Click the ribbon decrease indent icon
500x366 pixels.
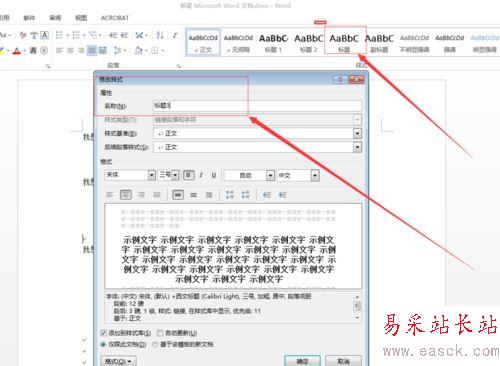point(113,35)
